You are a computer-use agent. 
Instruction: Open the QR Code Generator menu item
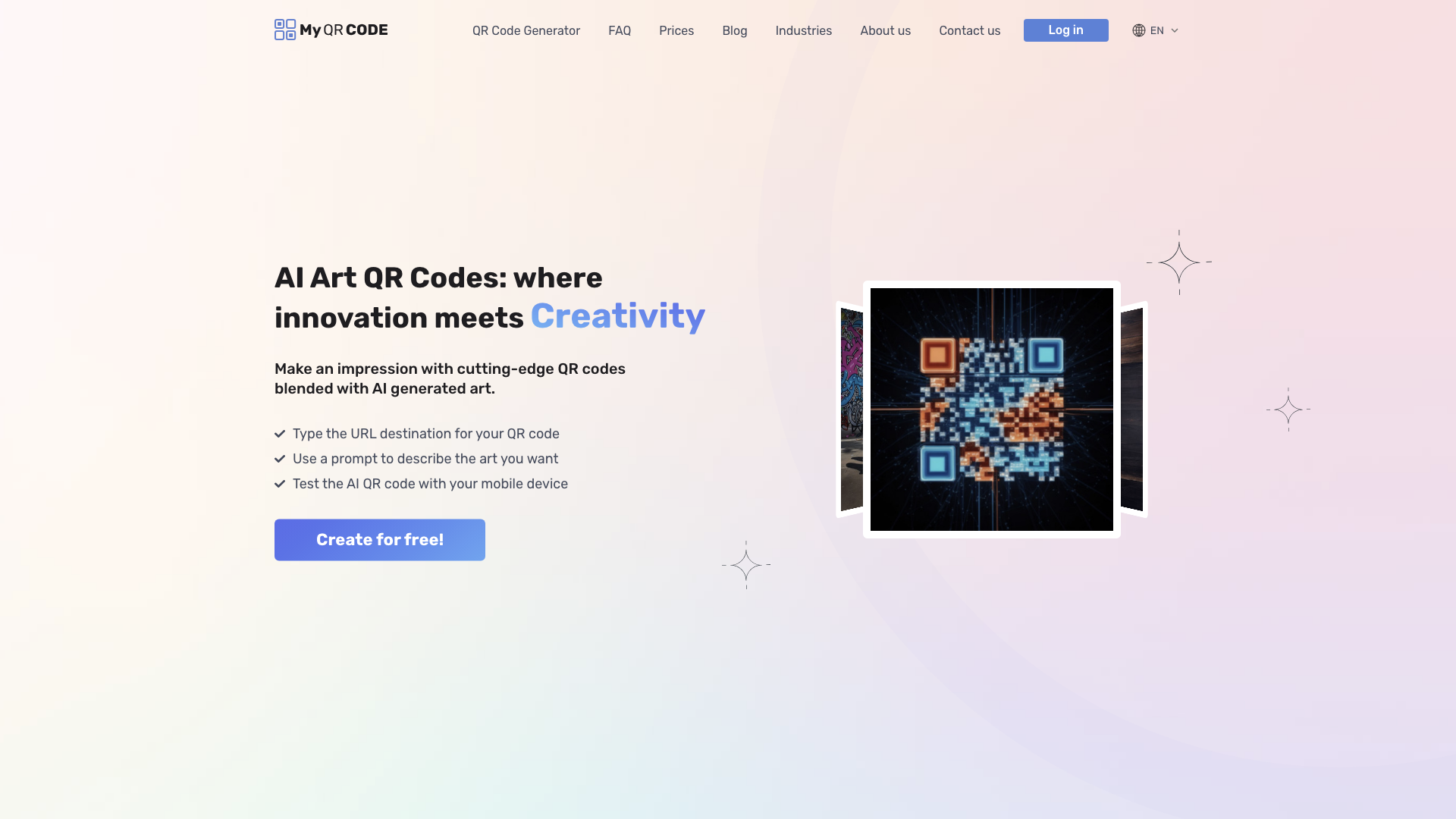pyautogui.click(x=526, y=30)
